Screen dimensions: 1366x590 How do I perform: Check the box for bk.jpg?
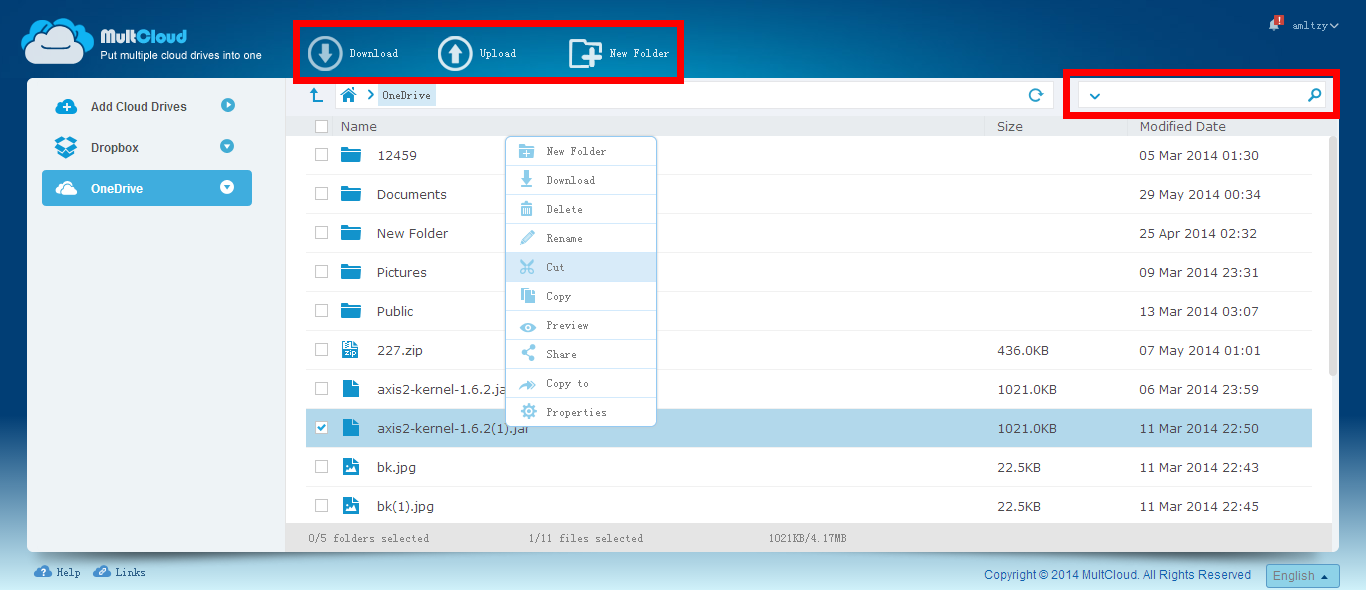point(321,467)
